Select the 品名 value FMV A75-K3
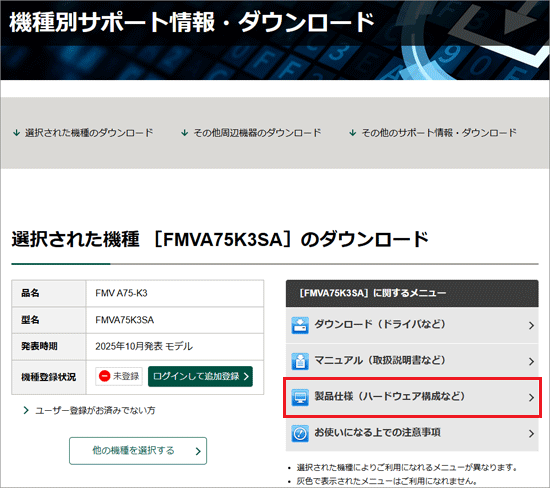 click(121, 293)
